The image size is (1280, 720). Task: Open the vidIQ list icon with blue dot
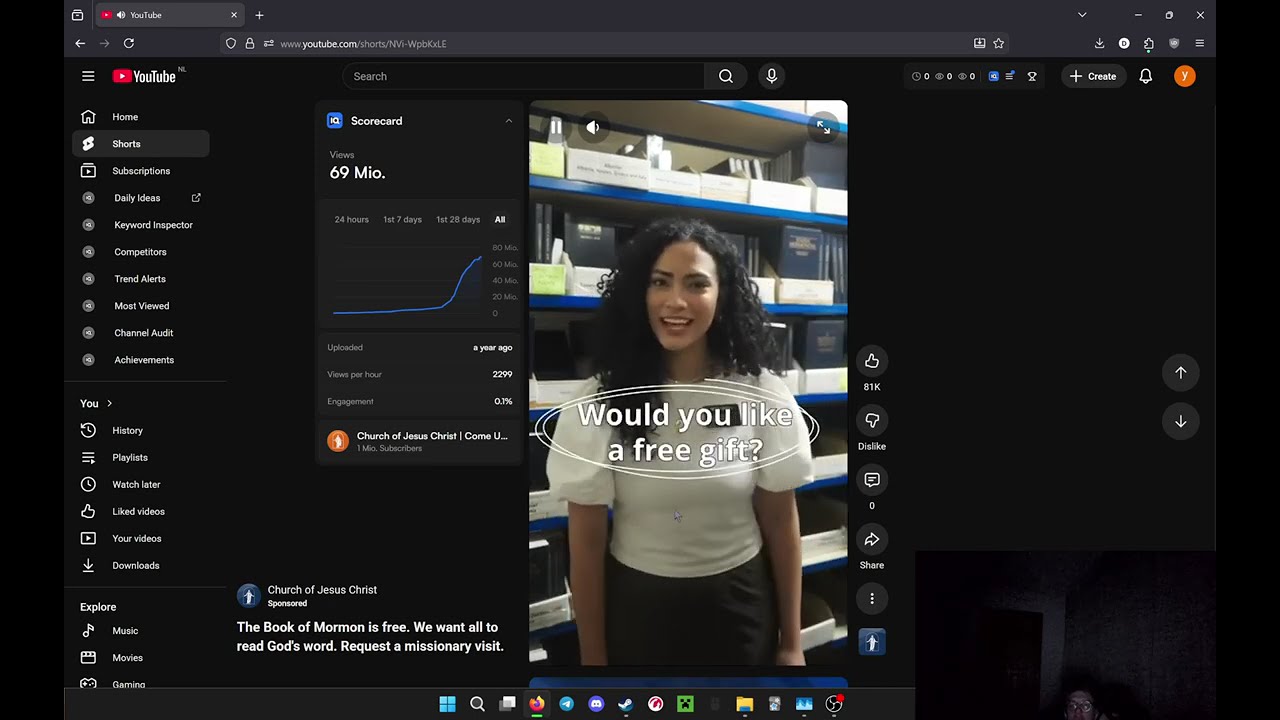(x=1010, y=76)
